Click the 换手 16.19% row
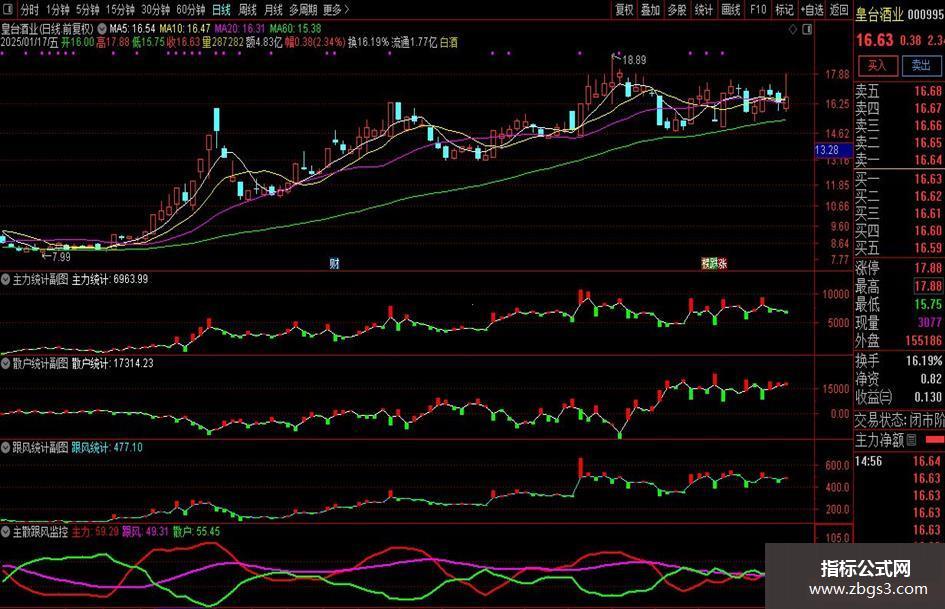 pos(899,361)
